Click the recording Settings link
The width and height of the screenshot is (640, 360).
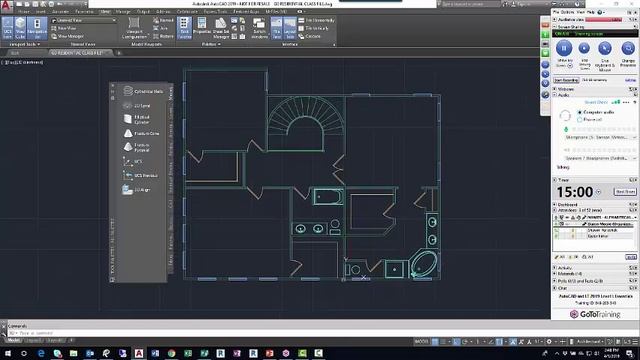[630, 80]
